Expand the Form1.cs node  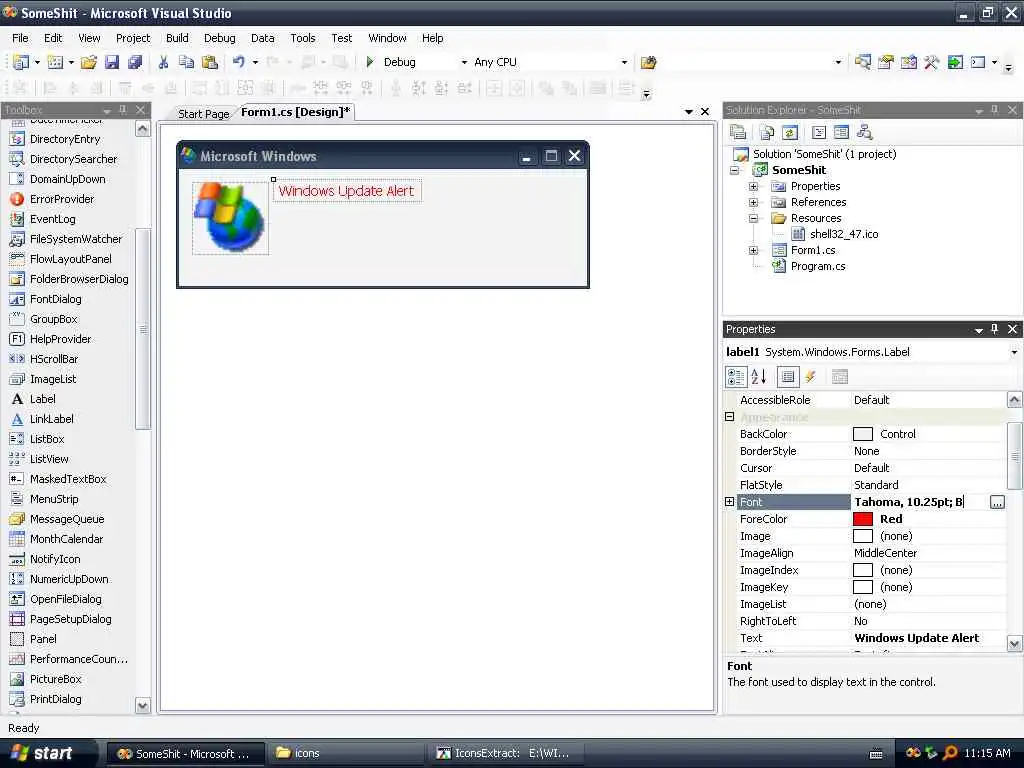754,250
